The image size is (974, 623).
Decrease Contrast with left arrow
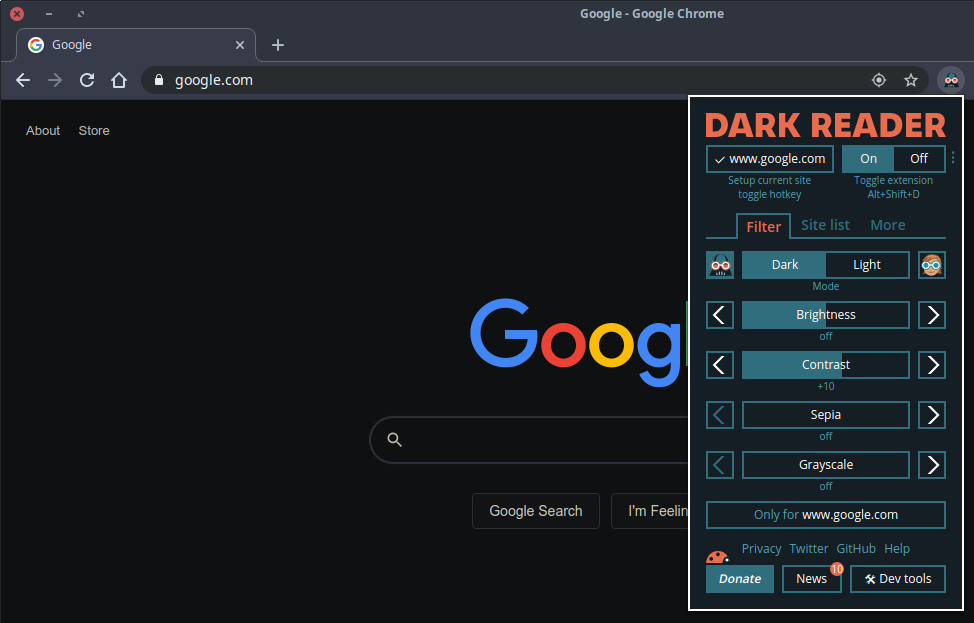click(x=720, y=365)
